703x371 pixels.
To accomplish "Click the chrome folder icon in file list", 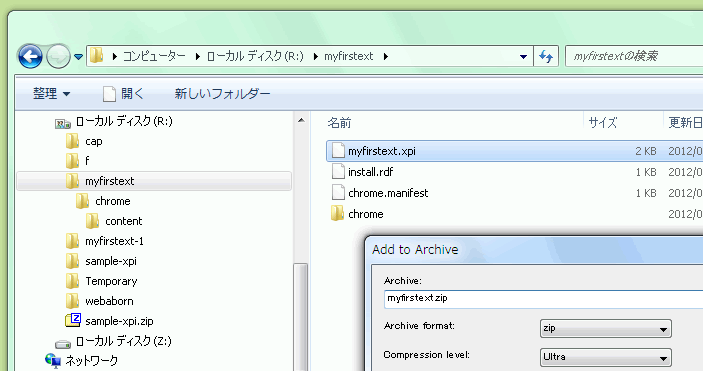I will 338,214.
